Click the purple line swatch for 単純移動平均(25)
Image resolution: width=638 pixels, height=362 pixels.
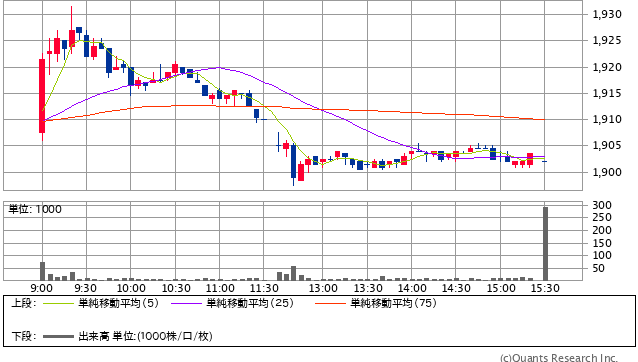(x=186, y=303)
